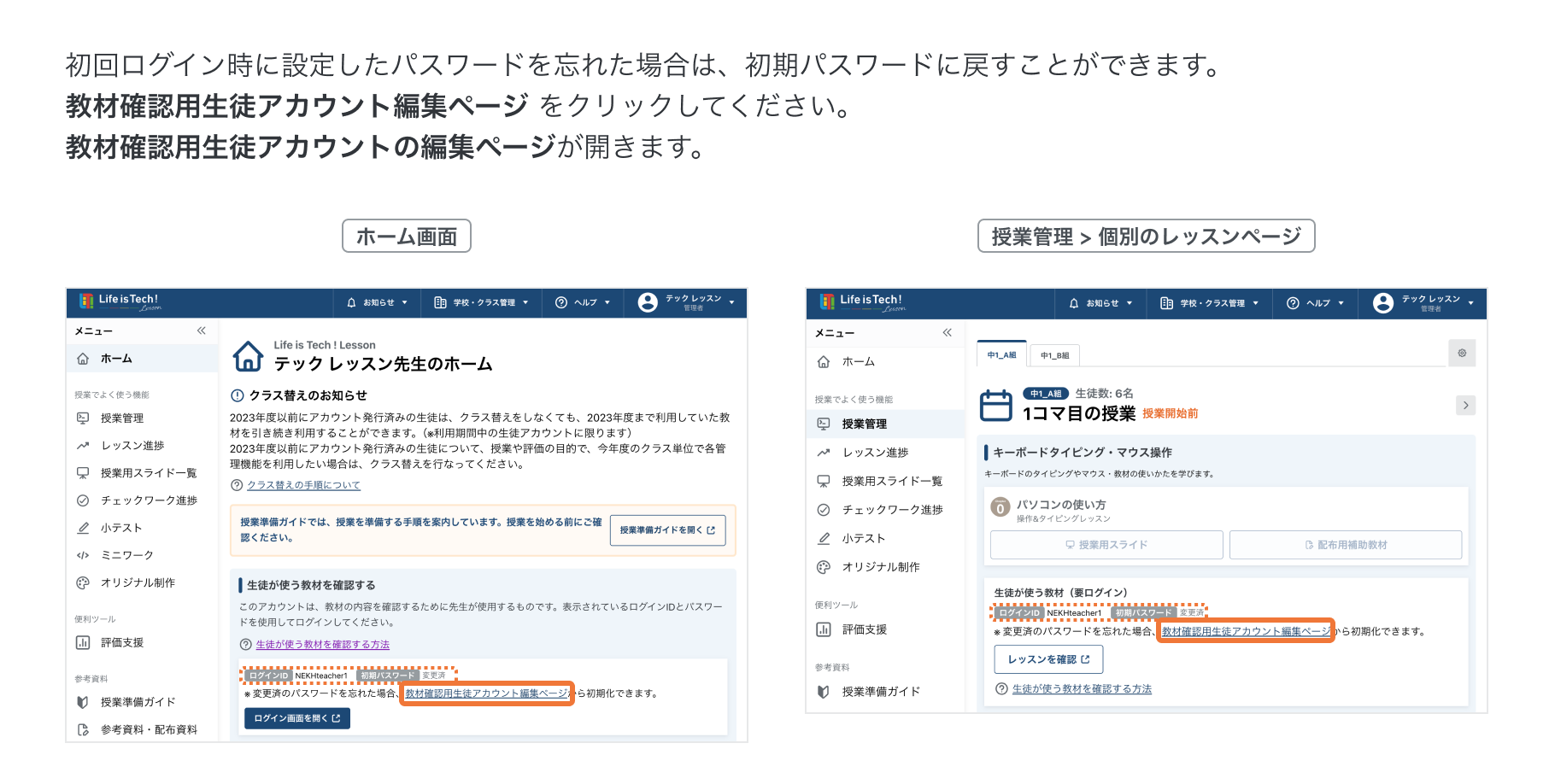Click the ミニワーク code icon in sidebar
The width and height of the screenshot is (1555, 784).
(83, 555)
